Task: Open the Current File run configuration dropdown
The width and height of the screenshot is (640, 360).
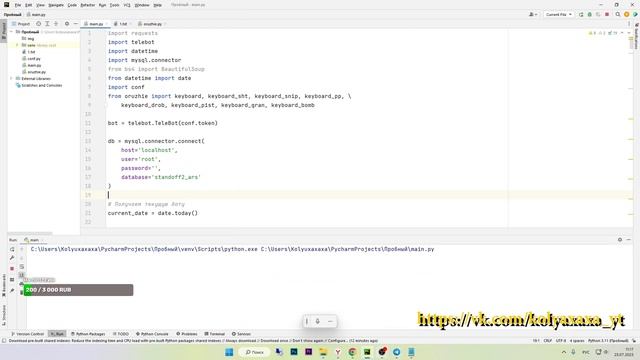Action: pyautogui.click(x=558, y=14)
